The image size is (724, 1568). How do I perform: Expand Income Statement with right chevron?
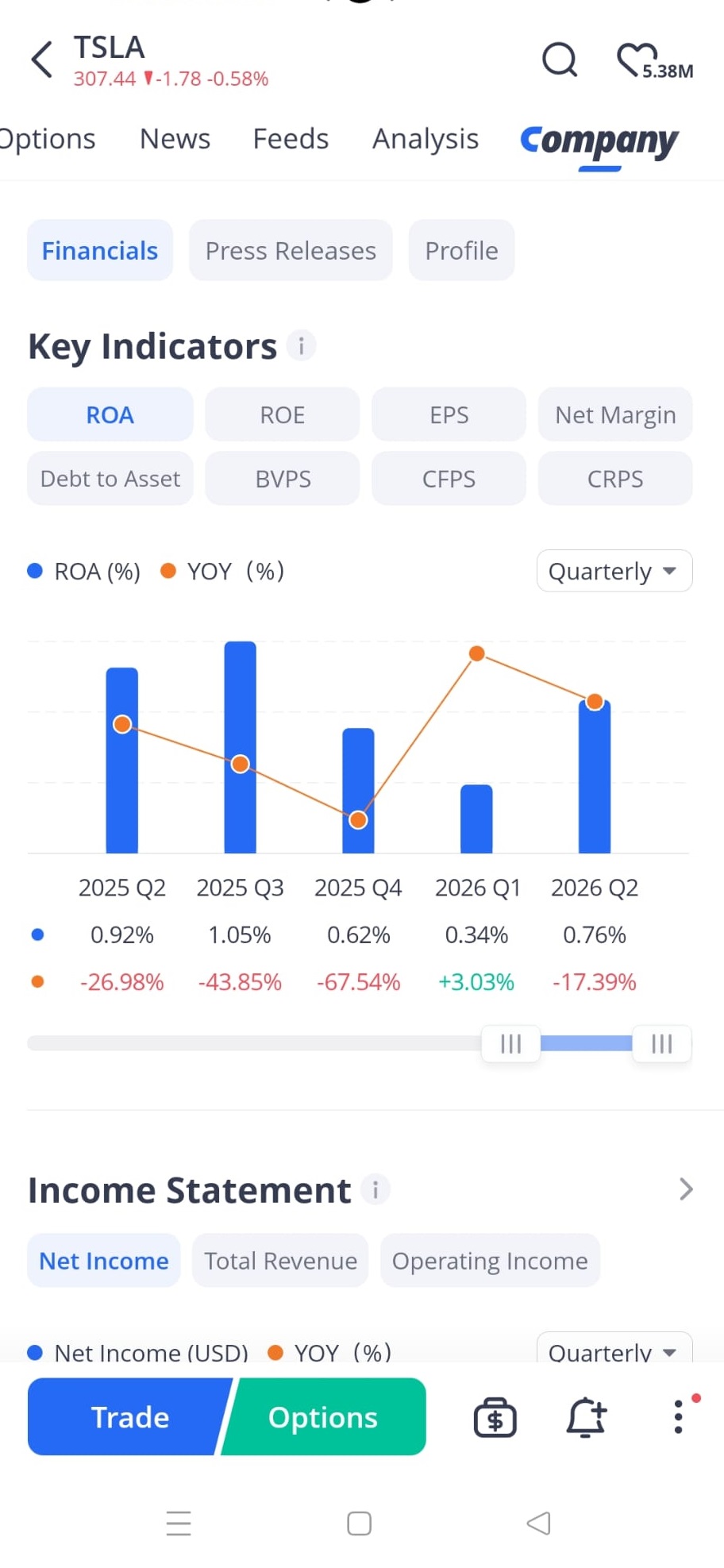tap(686, 1189)
